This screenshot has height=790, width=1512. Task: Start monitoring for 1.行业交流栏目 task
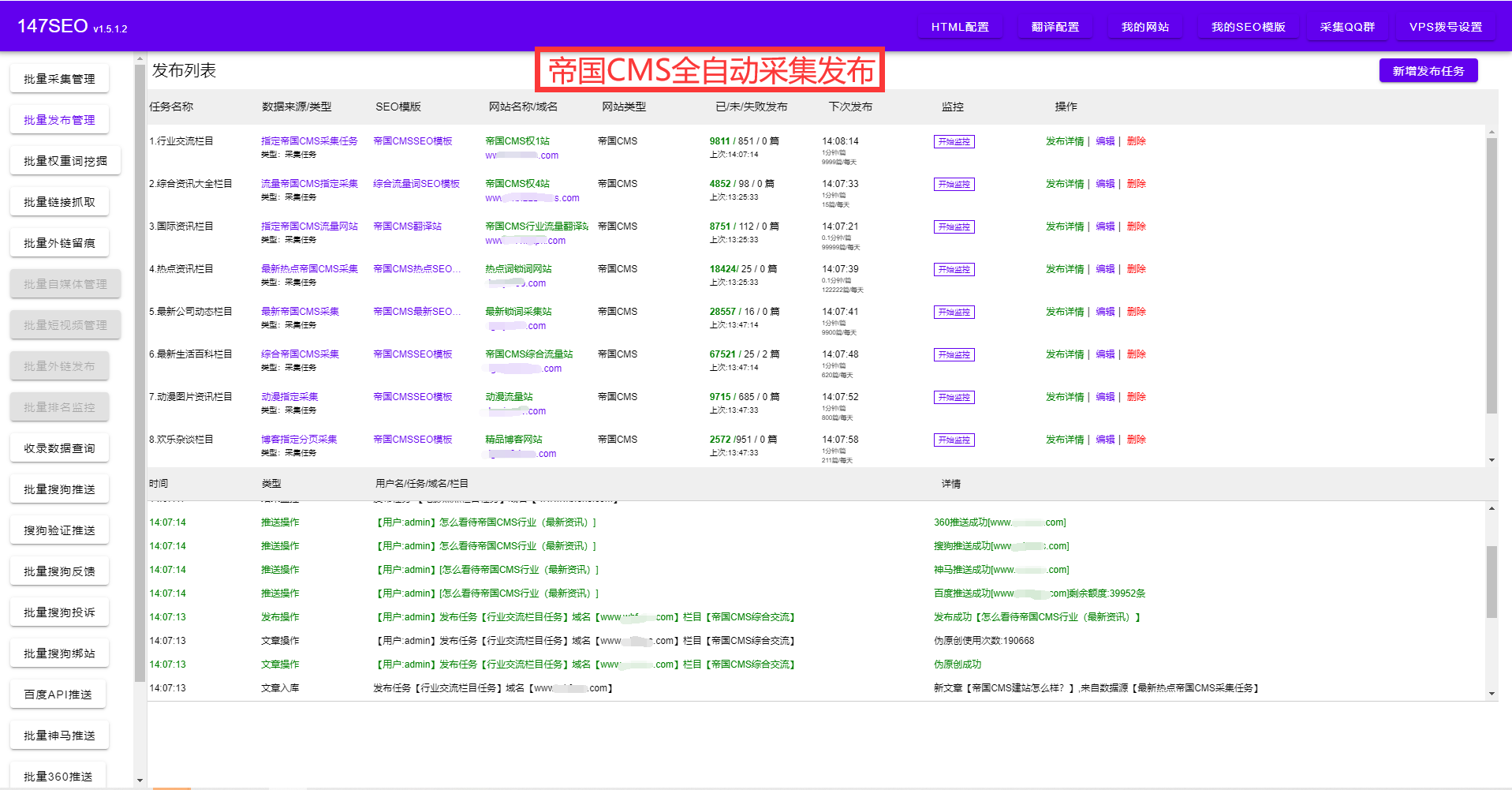[954, 142]
